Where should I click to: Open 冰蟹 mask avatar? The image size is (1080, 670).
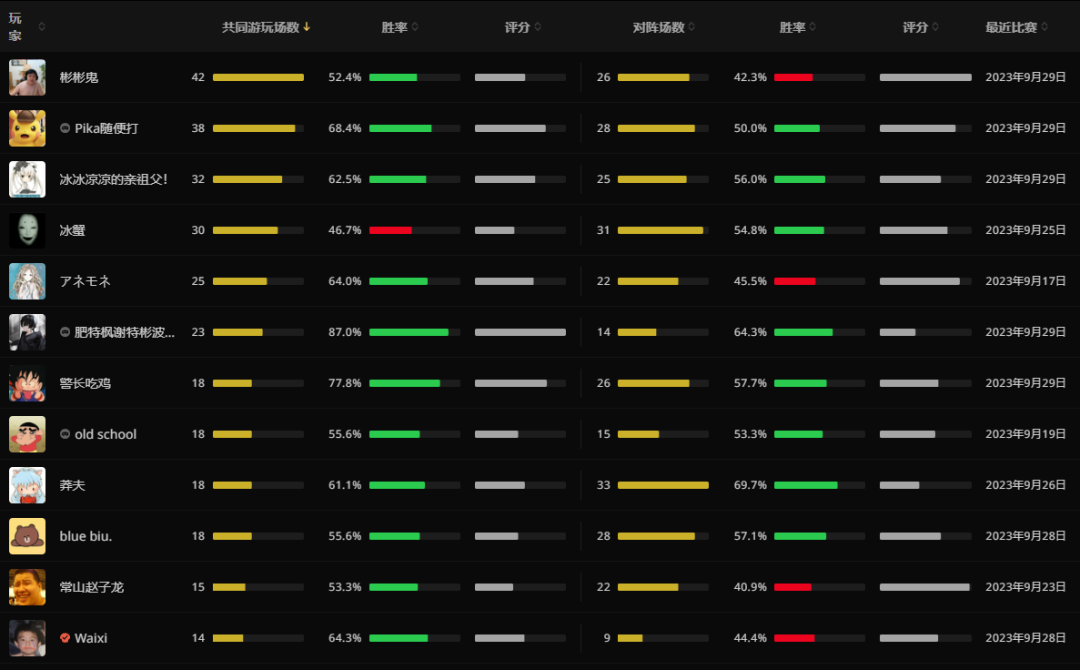(28, 230)
